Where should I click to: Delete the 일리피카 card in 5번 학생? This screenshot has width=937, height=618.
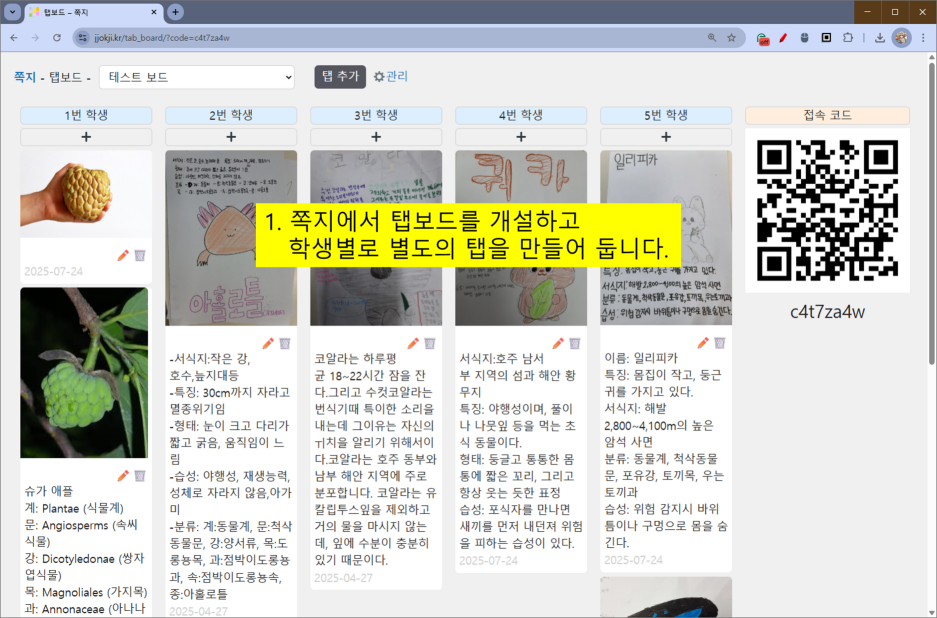719,342
